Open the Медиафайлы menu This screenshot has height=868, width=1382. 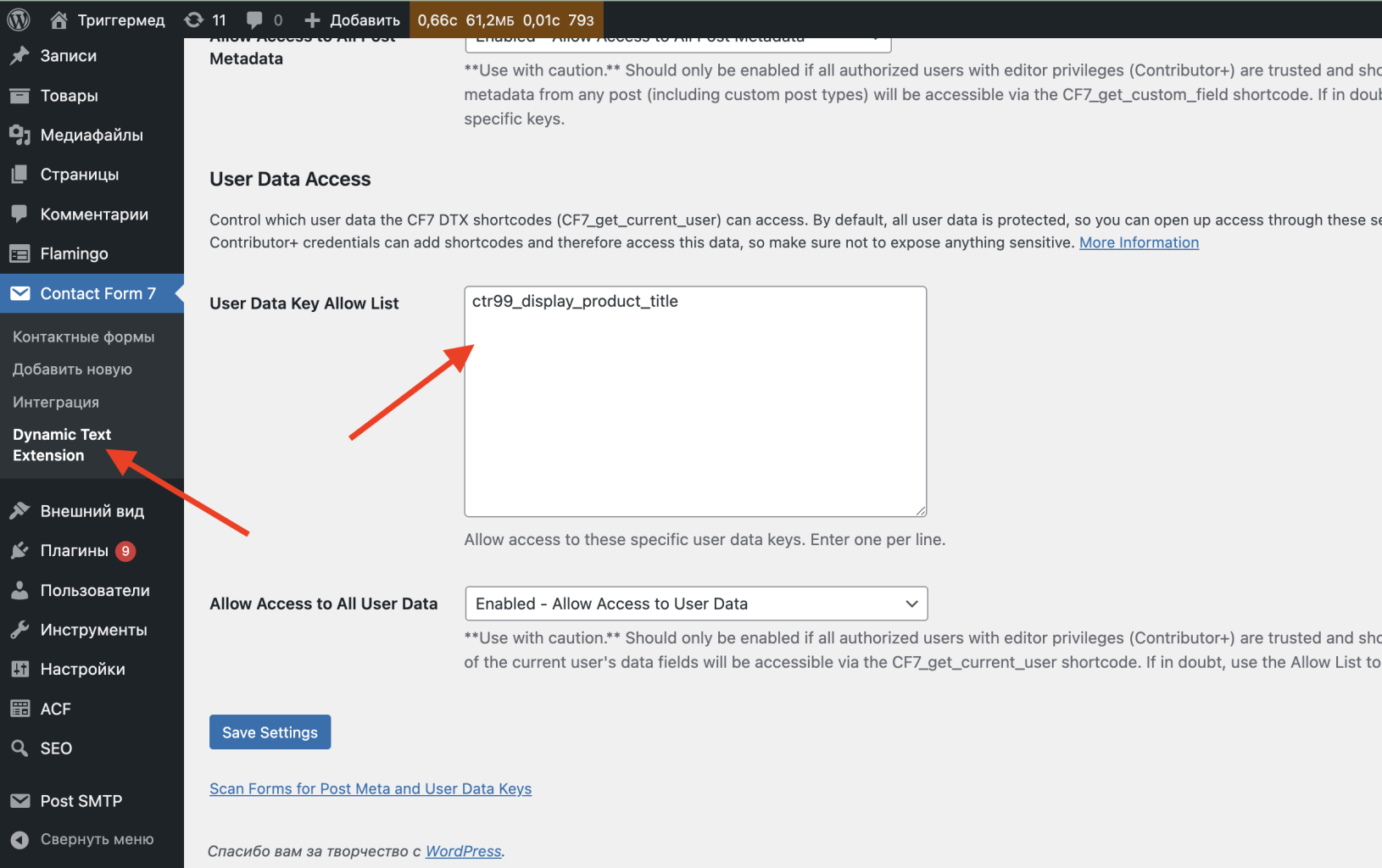[x=92, y=135]
